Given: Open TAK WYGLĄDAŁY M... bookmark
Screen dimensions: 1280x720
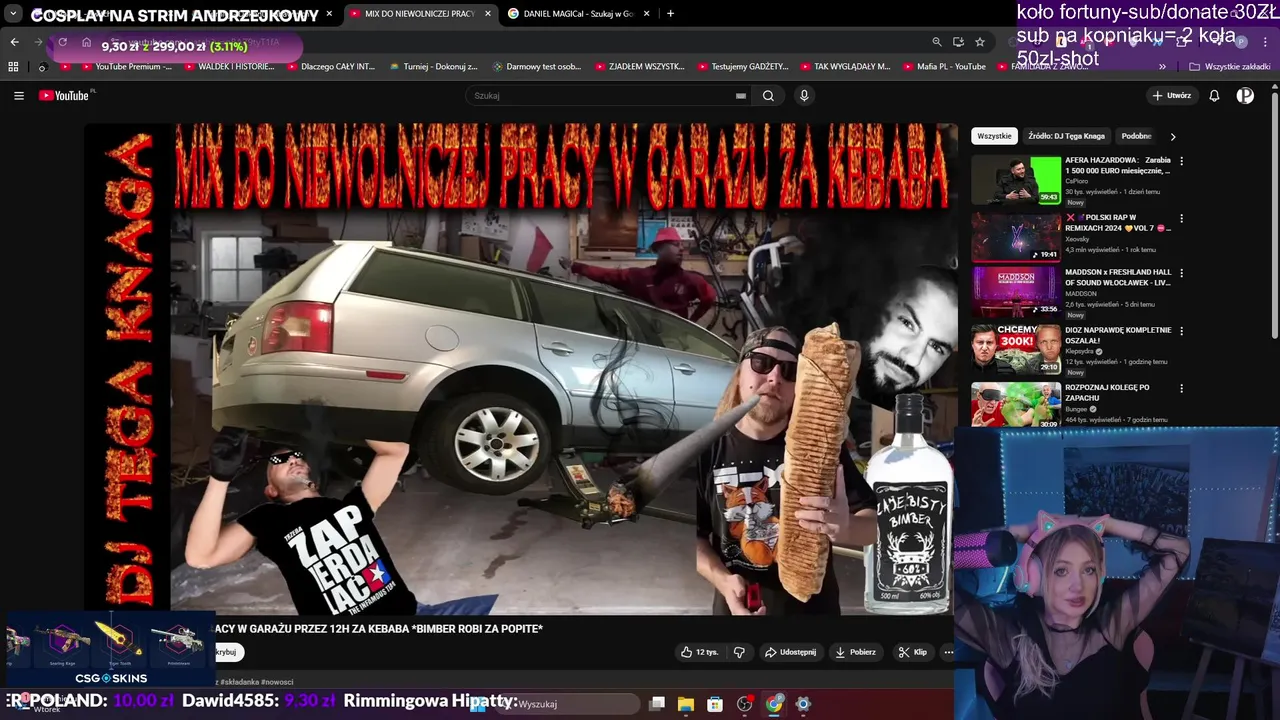Looking at the screenshot, I should pos(844,67).
